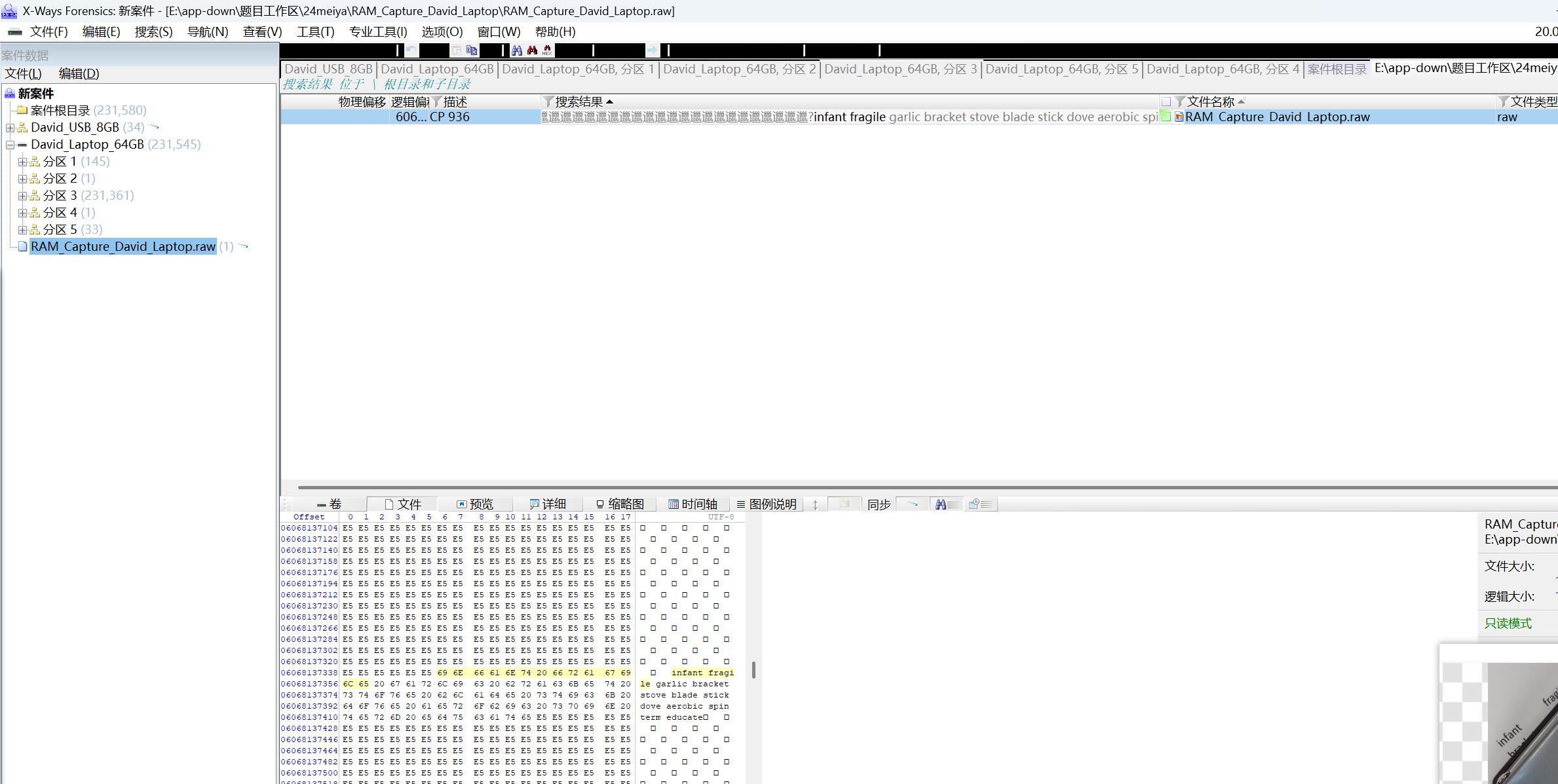This screenshot has height=784, width=1558.
Task: Click the 根目录和子目录 link
Action: click(427, 84)
